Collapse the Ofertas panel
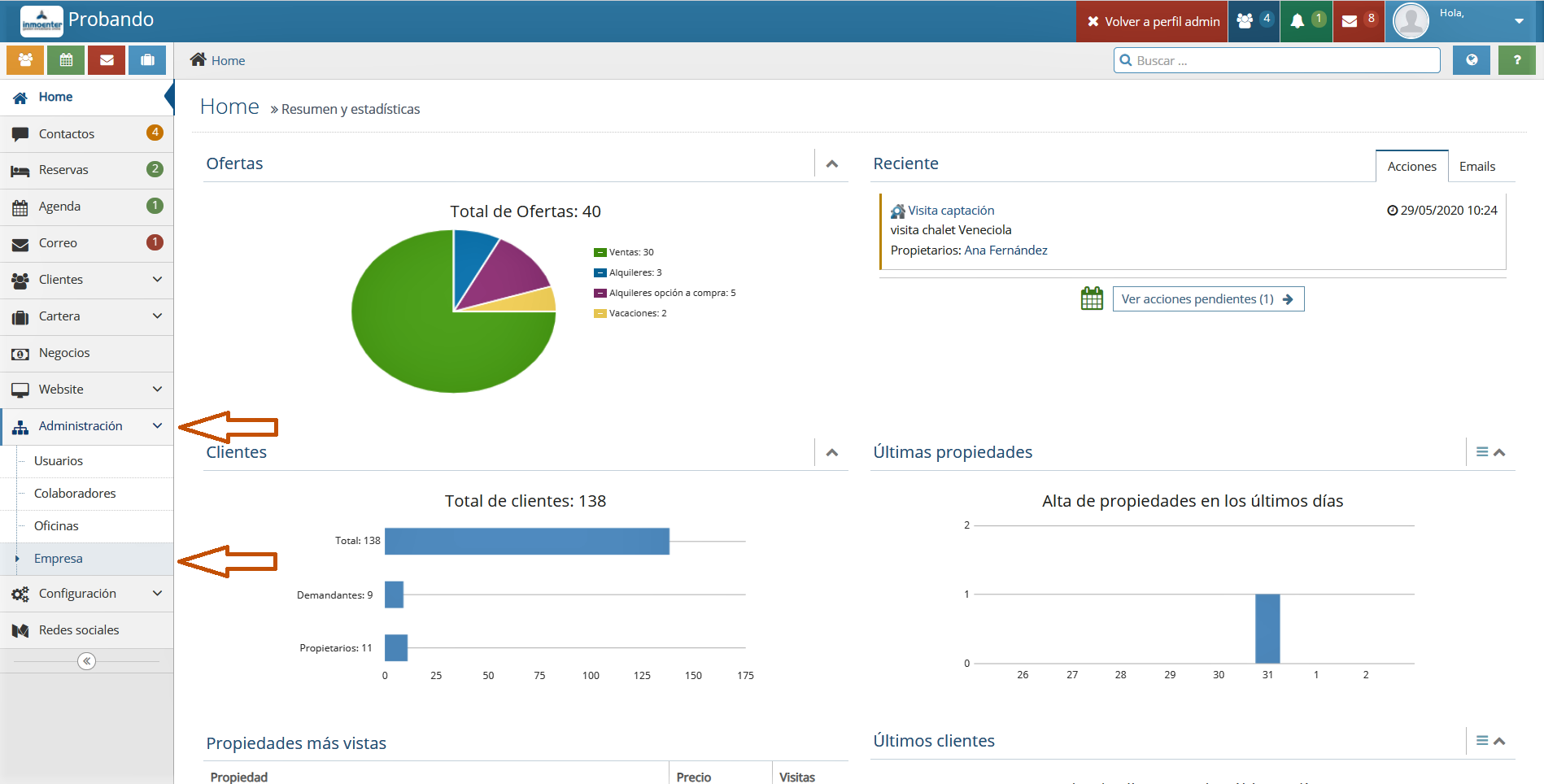Image resolution: width=1544 pixels, height=784 pixels. (831, 163)
